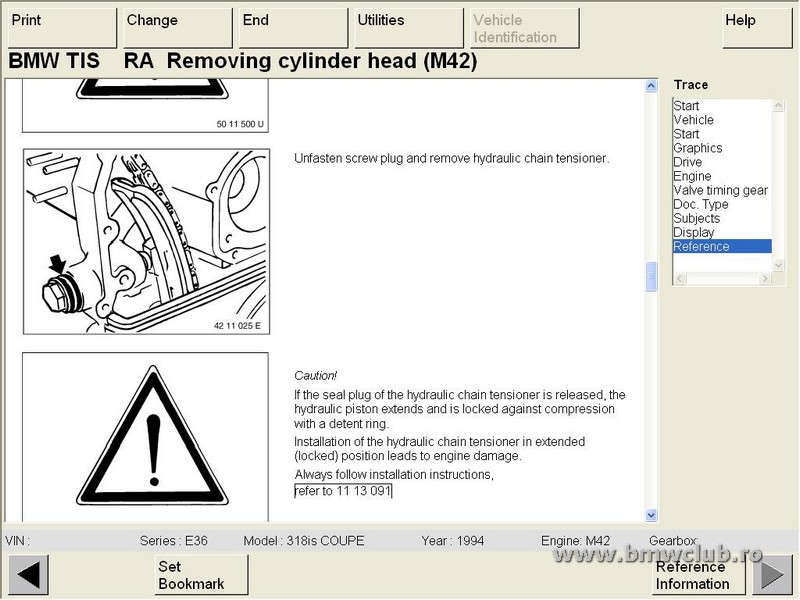Click the back arrow navigation icon

[x=28, y=576]
